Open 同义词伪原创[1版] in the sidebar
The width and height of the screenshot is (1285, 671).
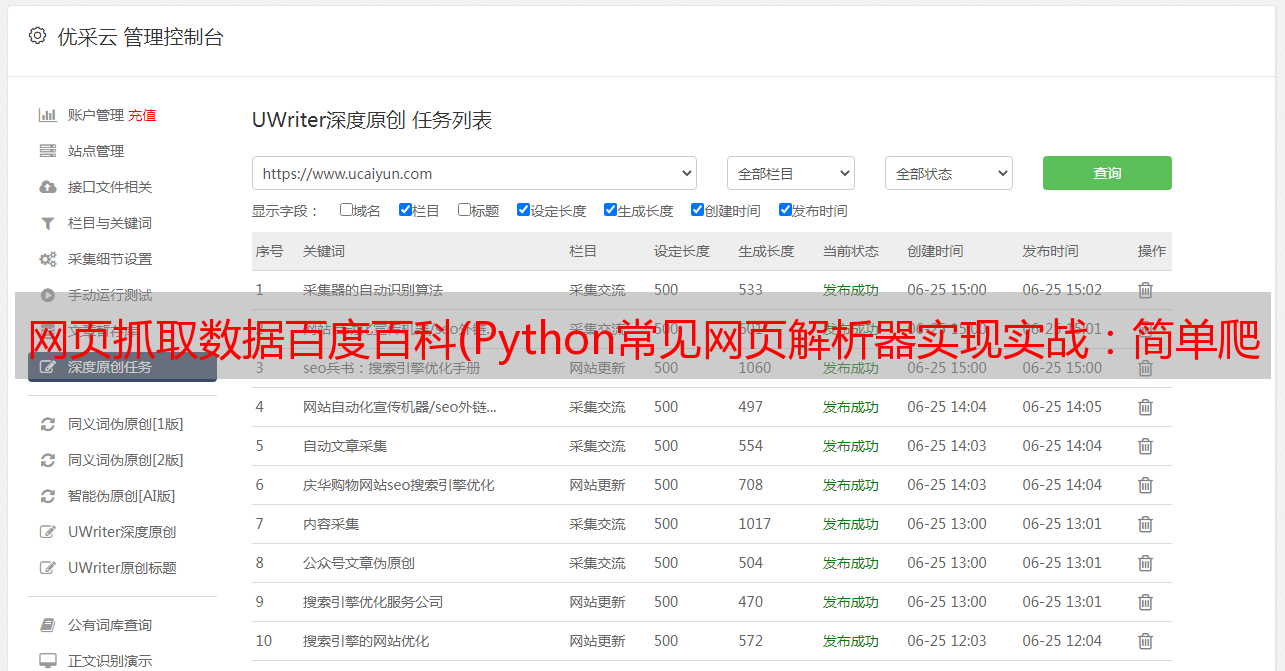click(125, 424)
